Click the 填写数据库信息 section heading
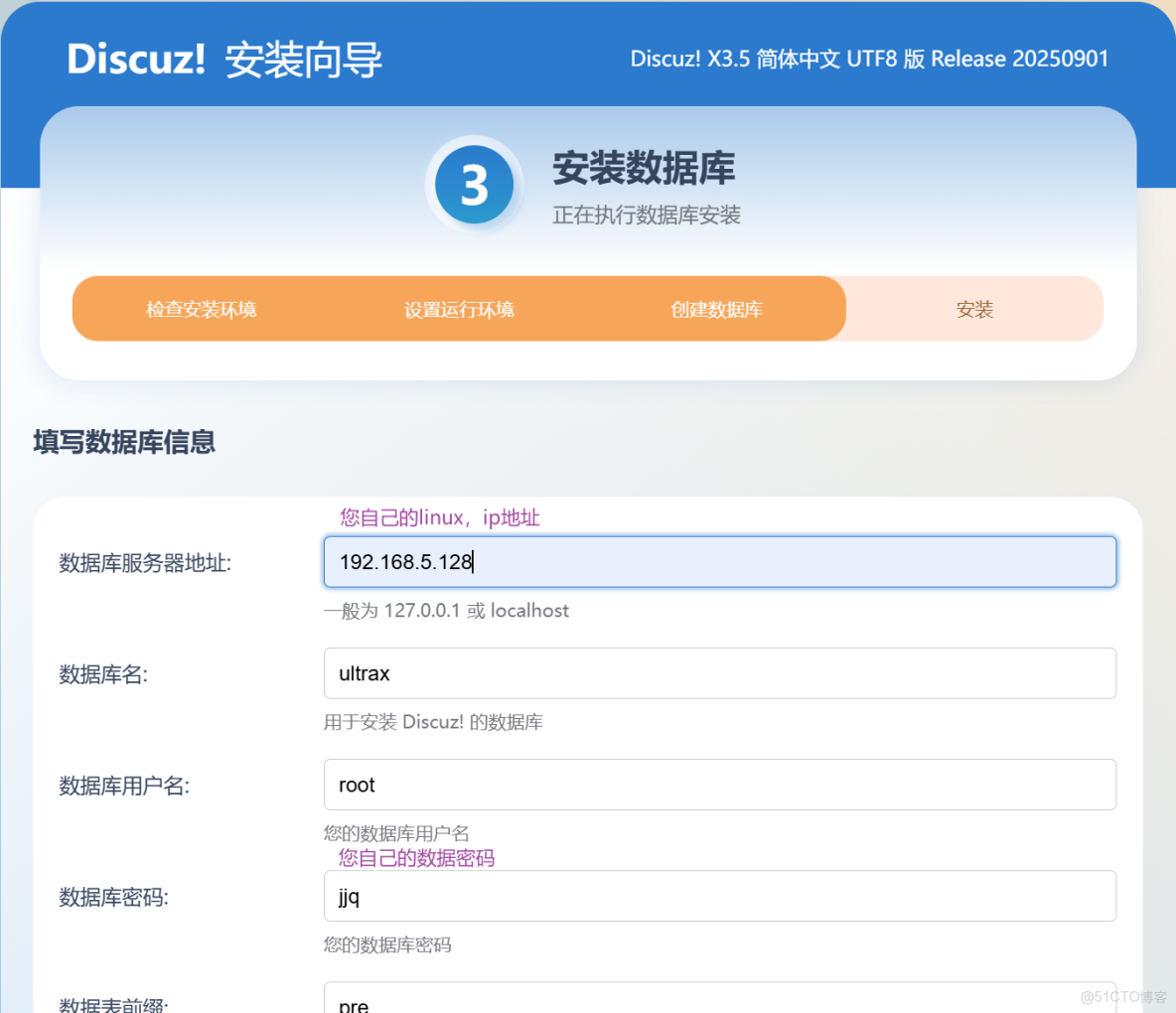This screenshot has height=1013, width=1176. (124, 443)
